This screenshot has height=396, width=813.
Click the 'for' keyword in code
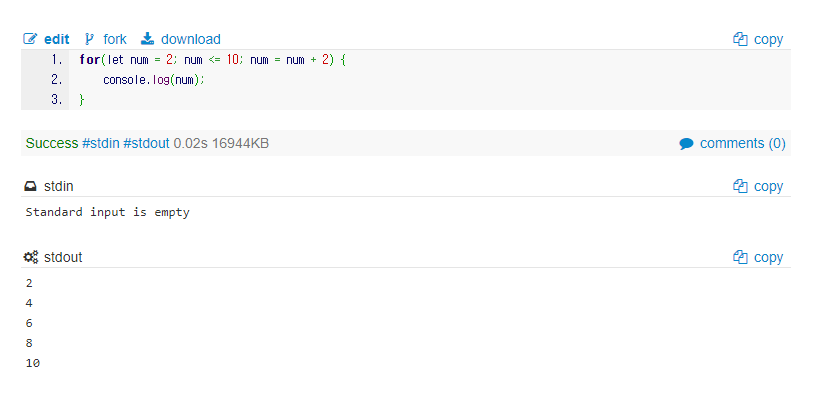point(90,60)
